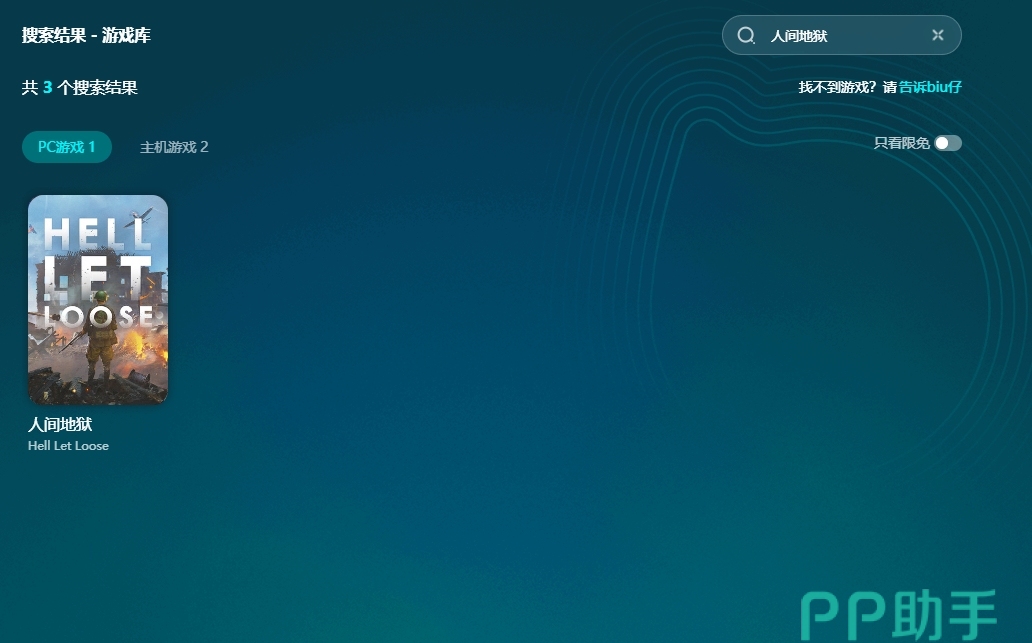Open the 主机游戏 tab
The height and width of the screenshot is (643, 1032).
[174, 147]
